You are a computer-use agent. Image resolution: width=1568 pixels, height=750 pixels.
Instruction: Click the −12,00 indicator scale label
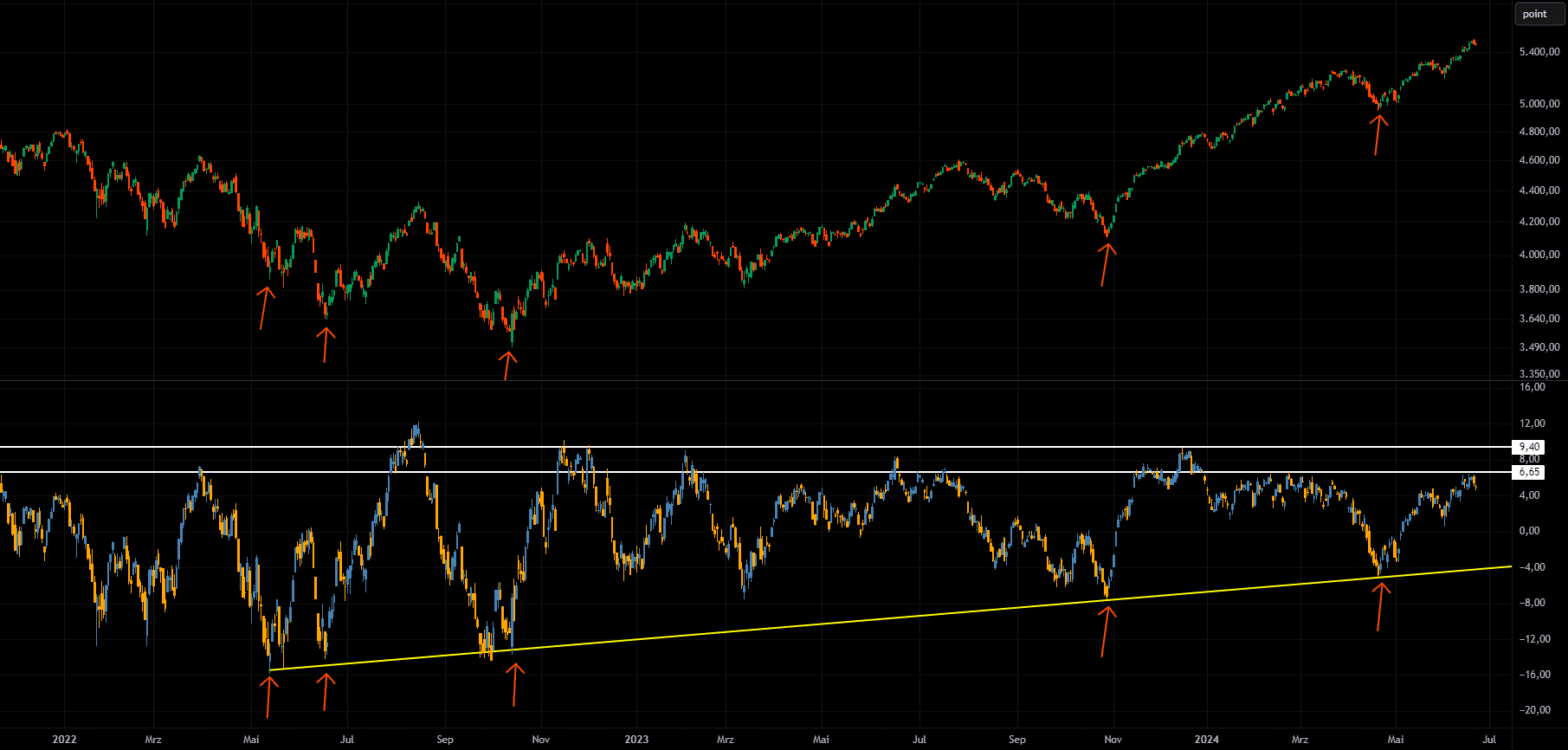coord(1535,639)
